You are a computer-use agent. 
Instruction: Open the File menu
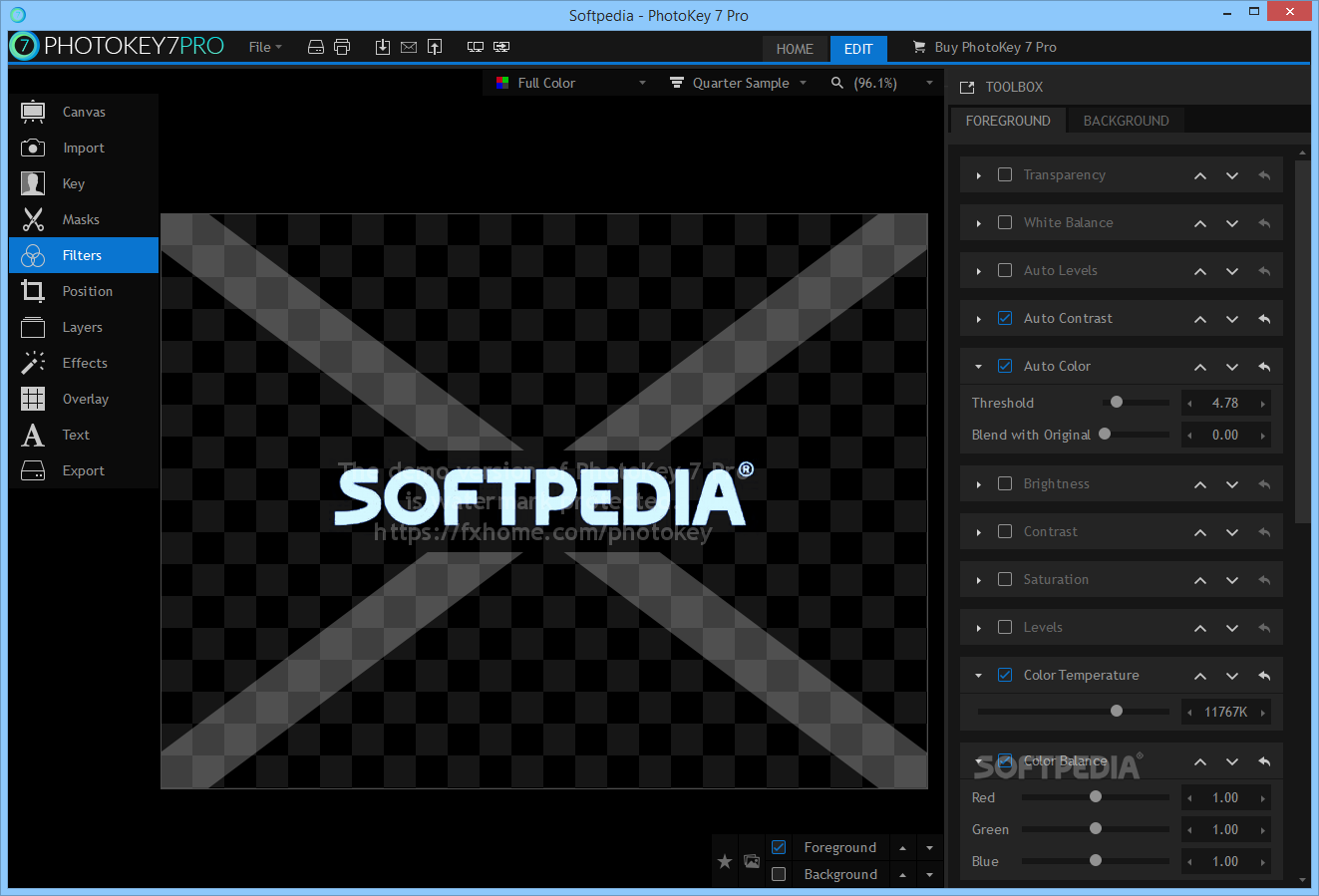[x=265, y=47]
